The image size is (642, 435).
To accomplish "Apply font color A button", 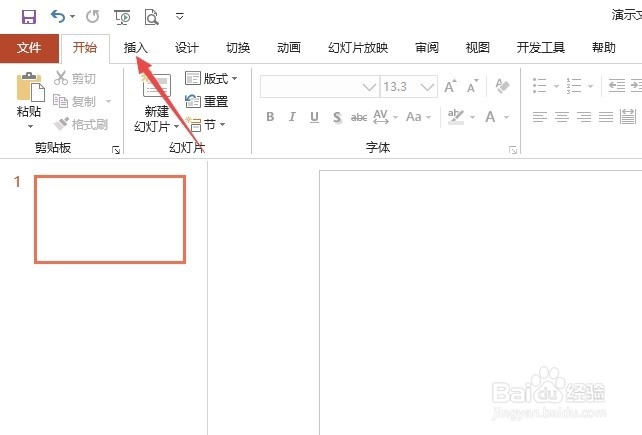I will (x=490, y=117).
